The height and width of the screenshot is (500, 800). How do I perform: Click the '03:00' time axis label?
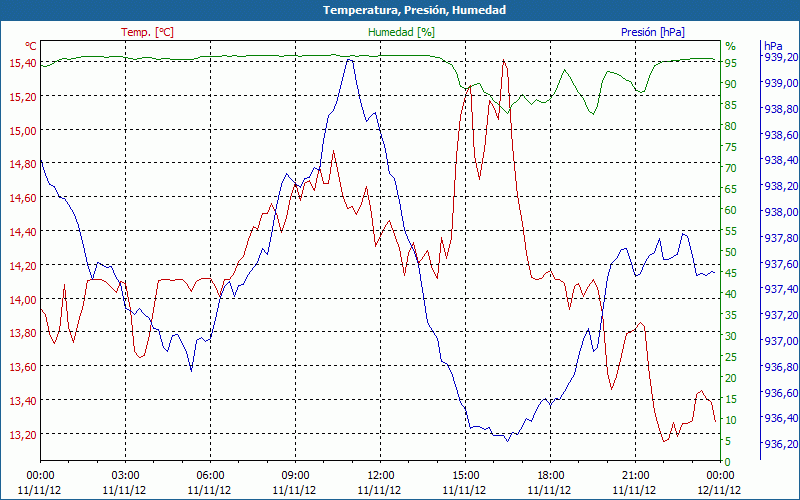click(126, 476)
